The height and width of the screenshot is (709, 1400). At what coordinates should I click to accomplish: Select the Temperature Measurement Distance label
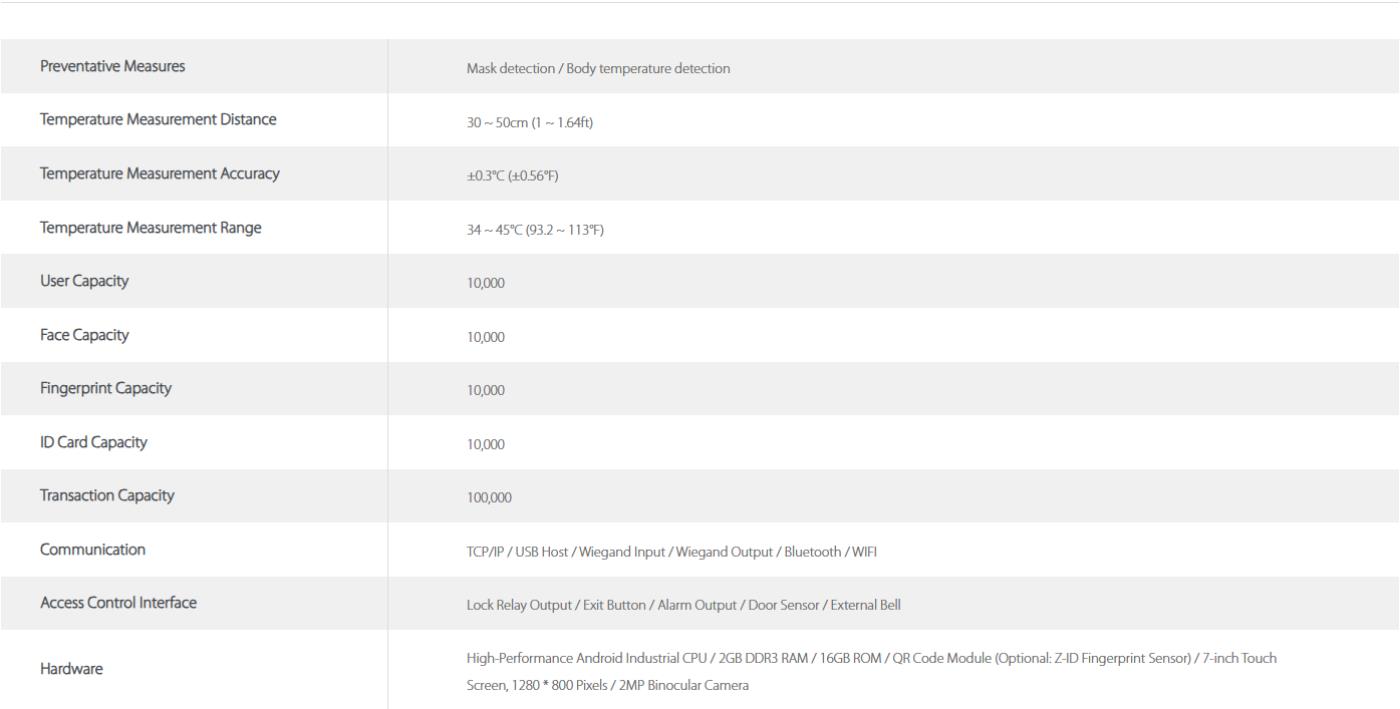pyautogui.click(x=158, y=120)
